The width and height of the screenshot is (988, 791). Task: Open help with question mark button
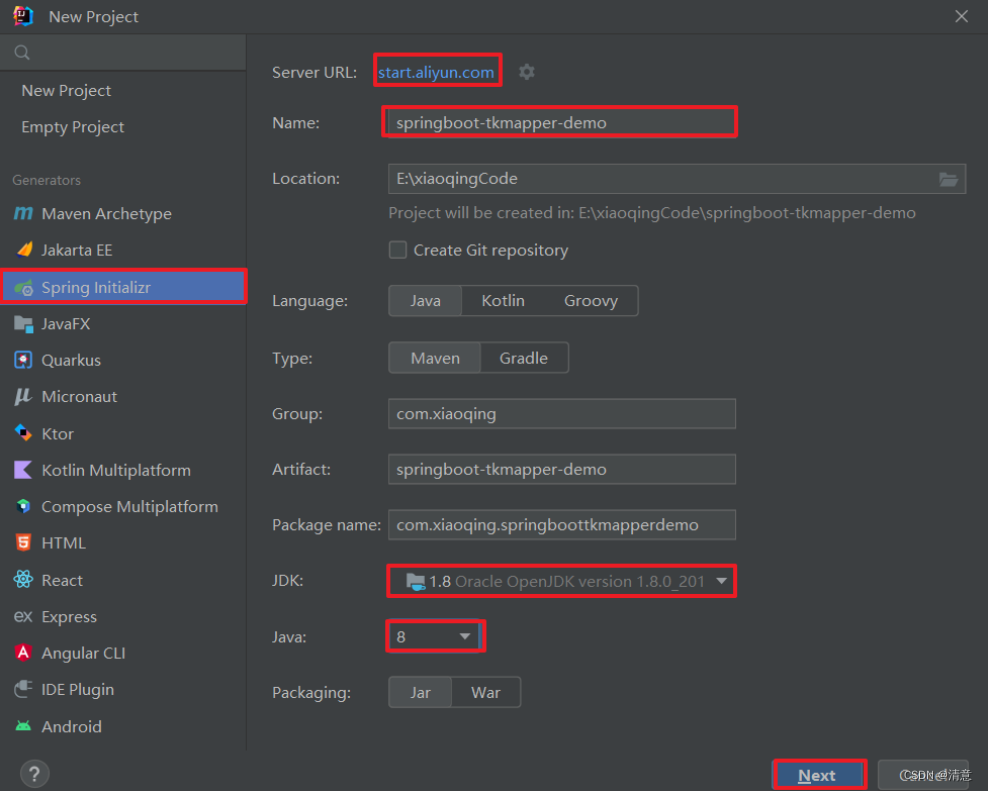[x=35, y=773]
